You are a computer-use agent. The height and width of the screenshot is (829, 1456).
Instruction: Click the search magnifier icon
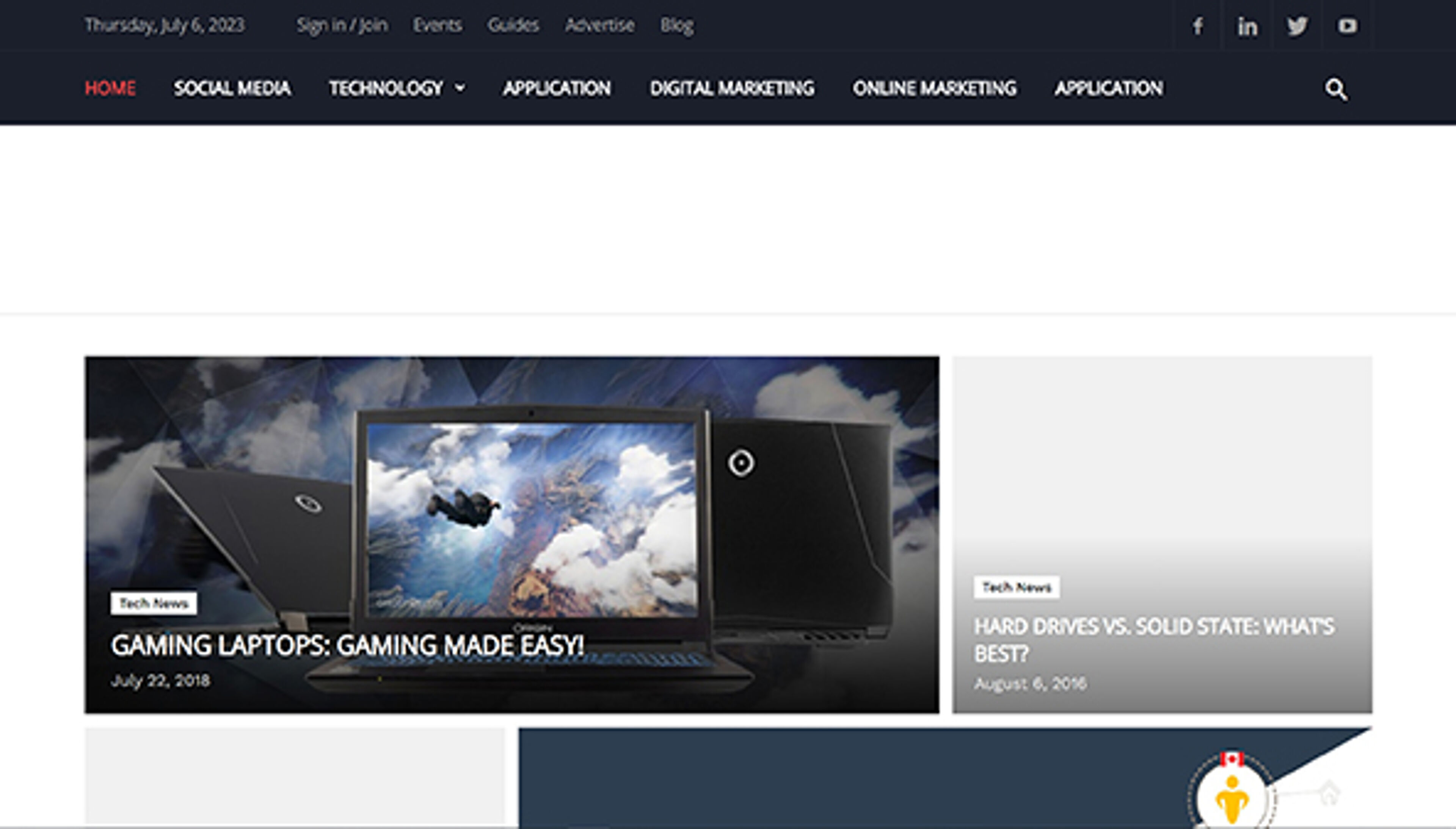[1335, 89]
